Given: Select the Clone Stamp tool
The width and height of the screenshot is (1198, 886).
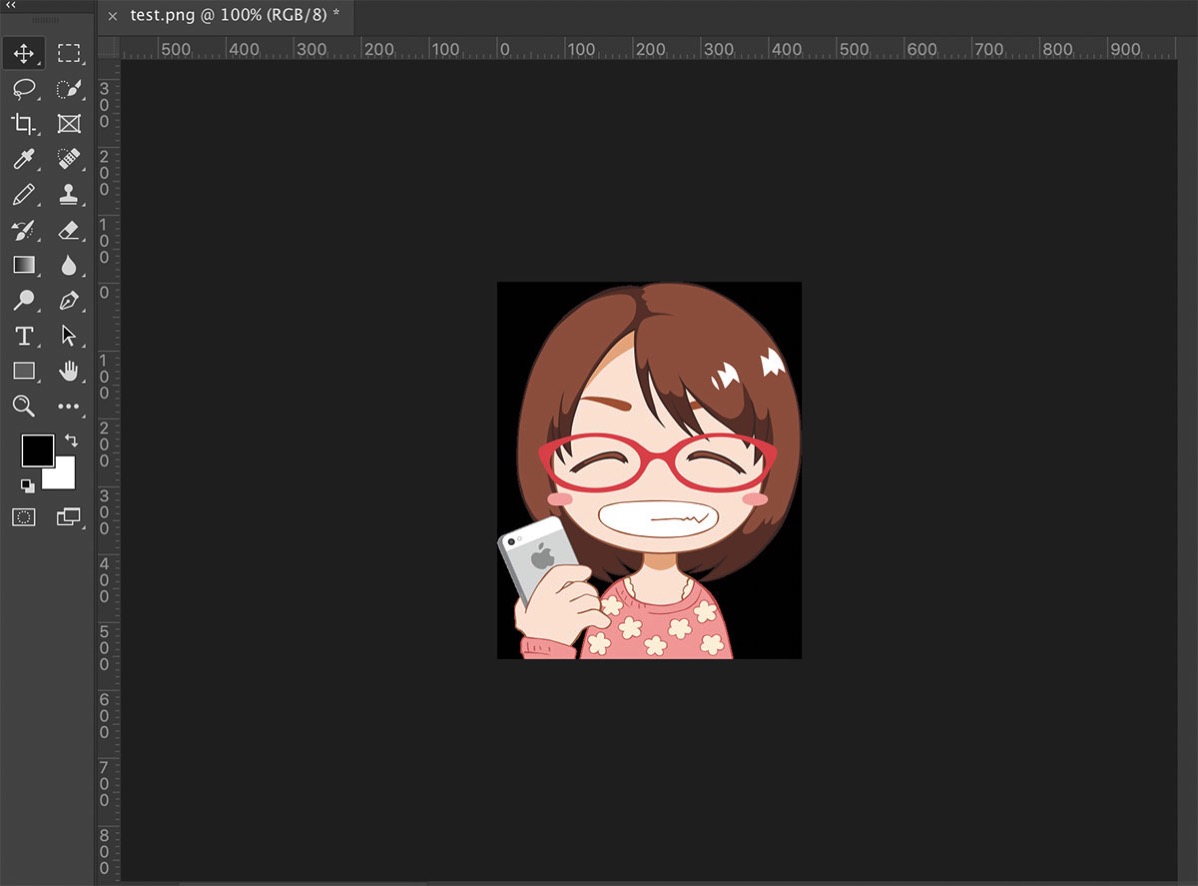Looking at the screenshot, I should pyautogui.click(x=69, y=194).
